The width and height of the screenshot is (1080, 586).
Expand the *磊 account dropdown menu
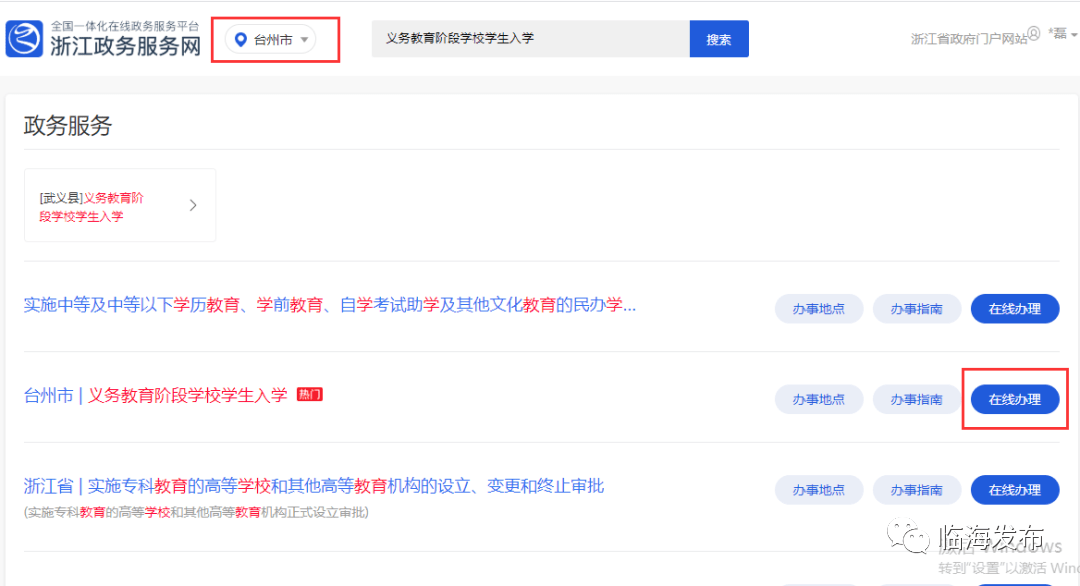(x=1062, y=33)
